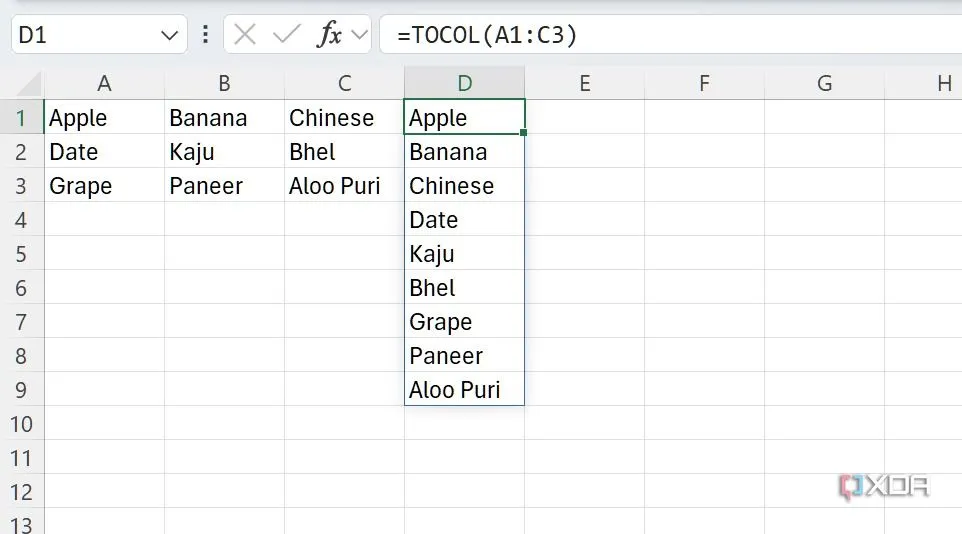Select row 1 header
The height and width of the screenshot is (534, 962).
click(x=21, y=118)
